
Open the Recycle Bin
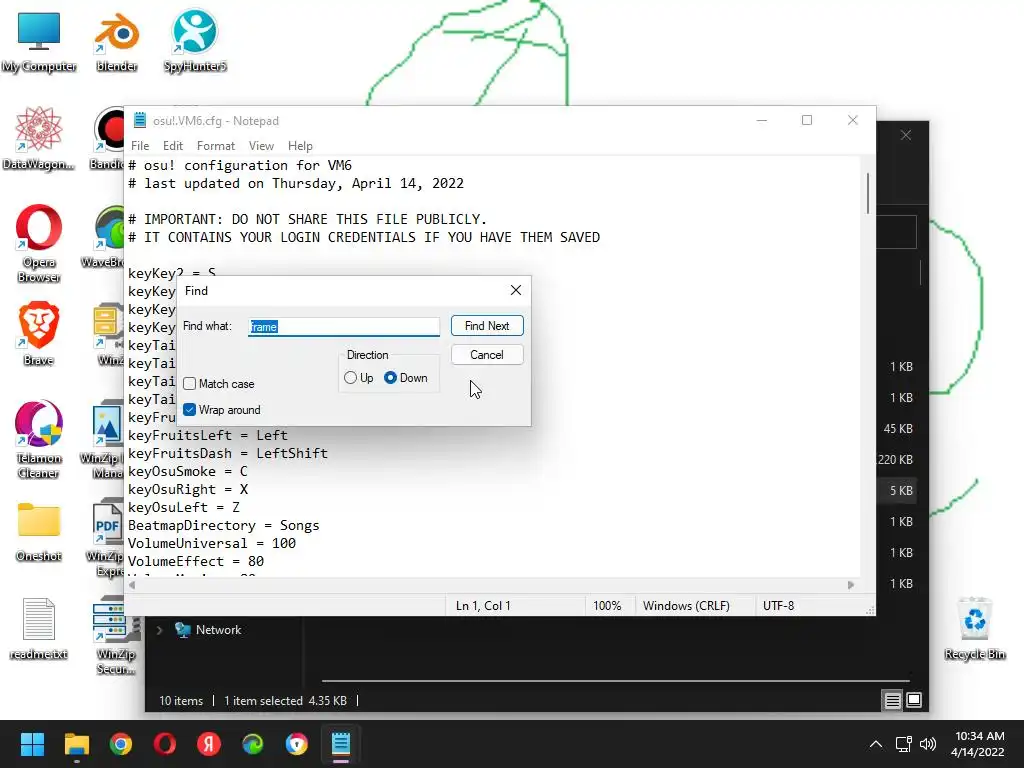(x=974, y=629)
